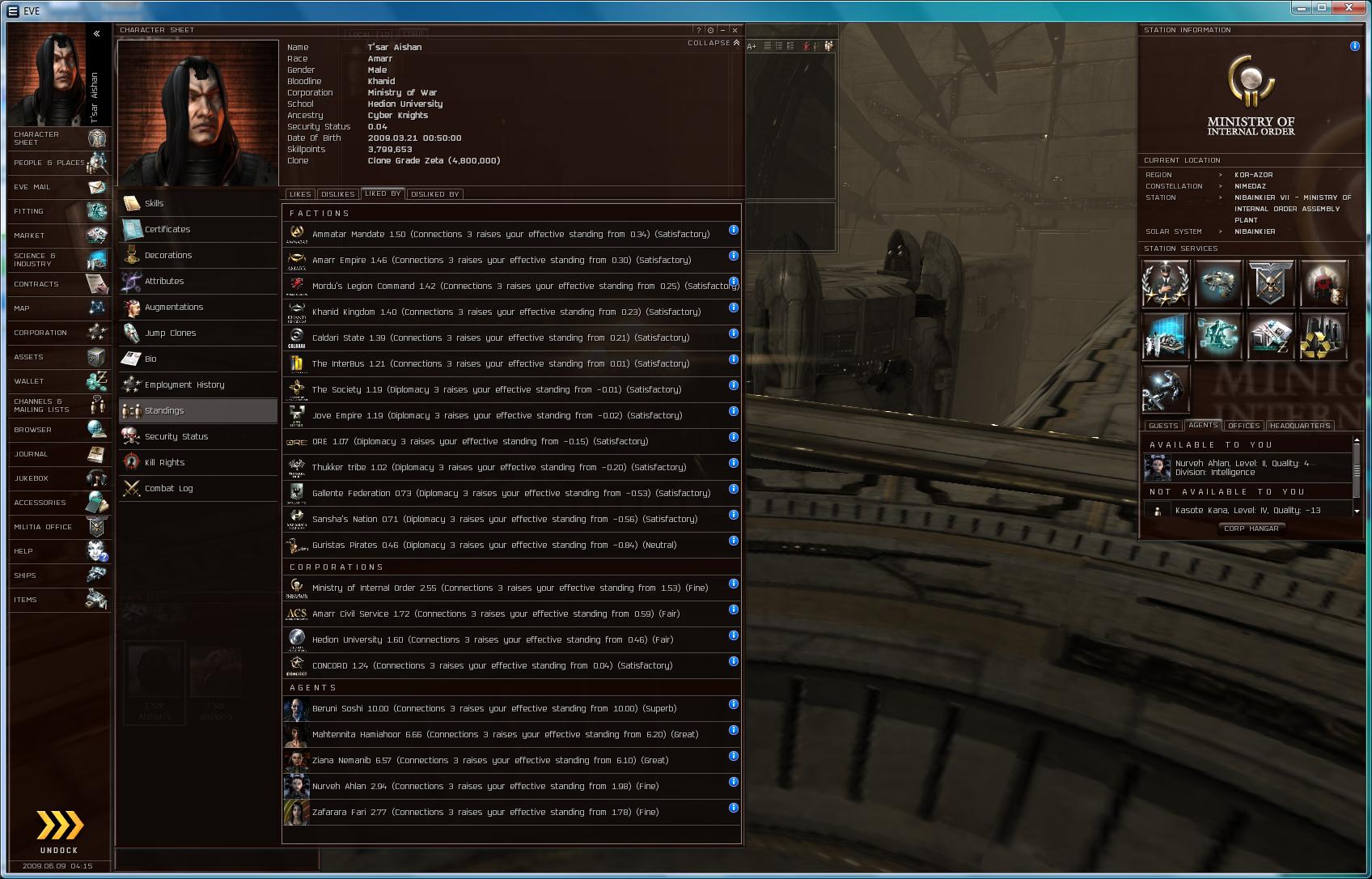Show info for Jove Empire standing row
The height and width of the screenshot is (879, 1372).
click(x=733, y=411)
